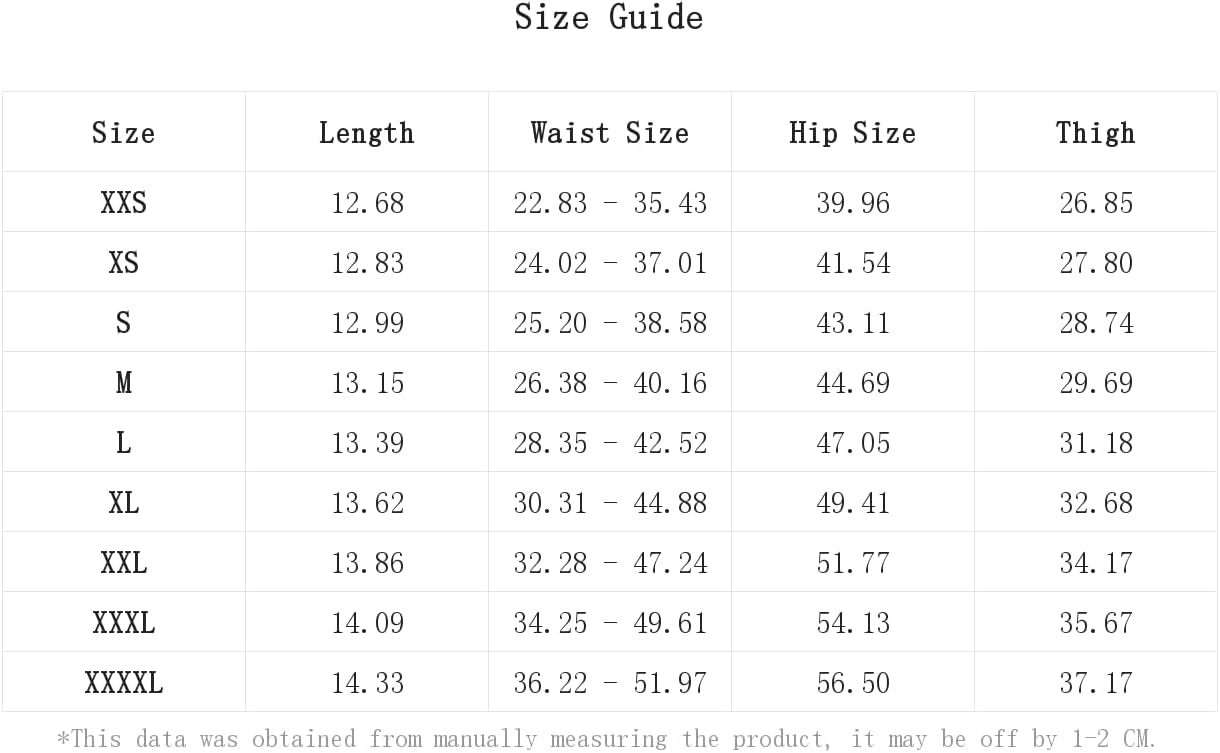The width and height of the screenshot is (1220, 753).
Task: Select the Length column header
Action: (366, 133)
